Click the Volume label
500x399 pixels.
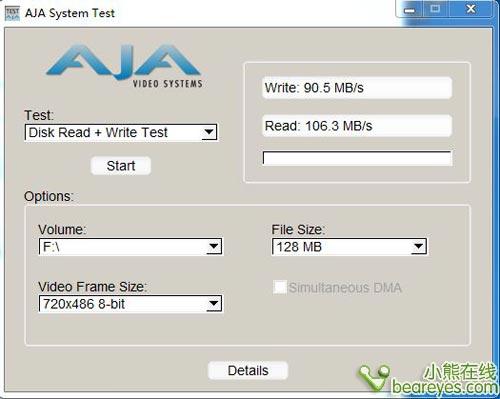click(x=62, y=230)
